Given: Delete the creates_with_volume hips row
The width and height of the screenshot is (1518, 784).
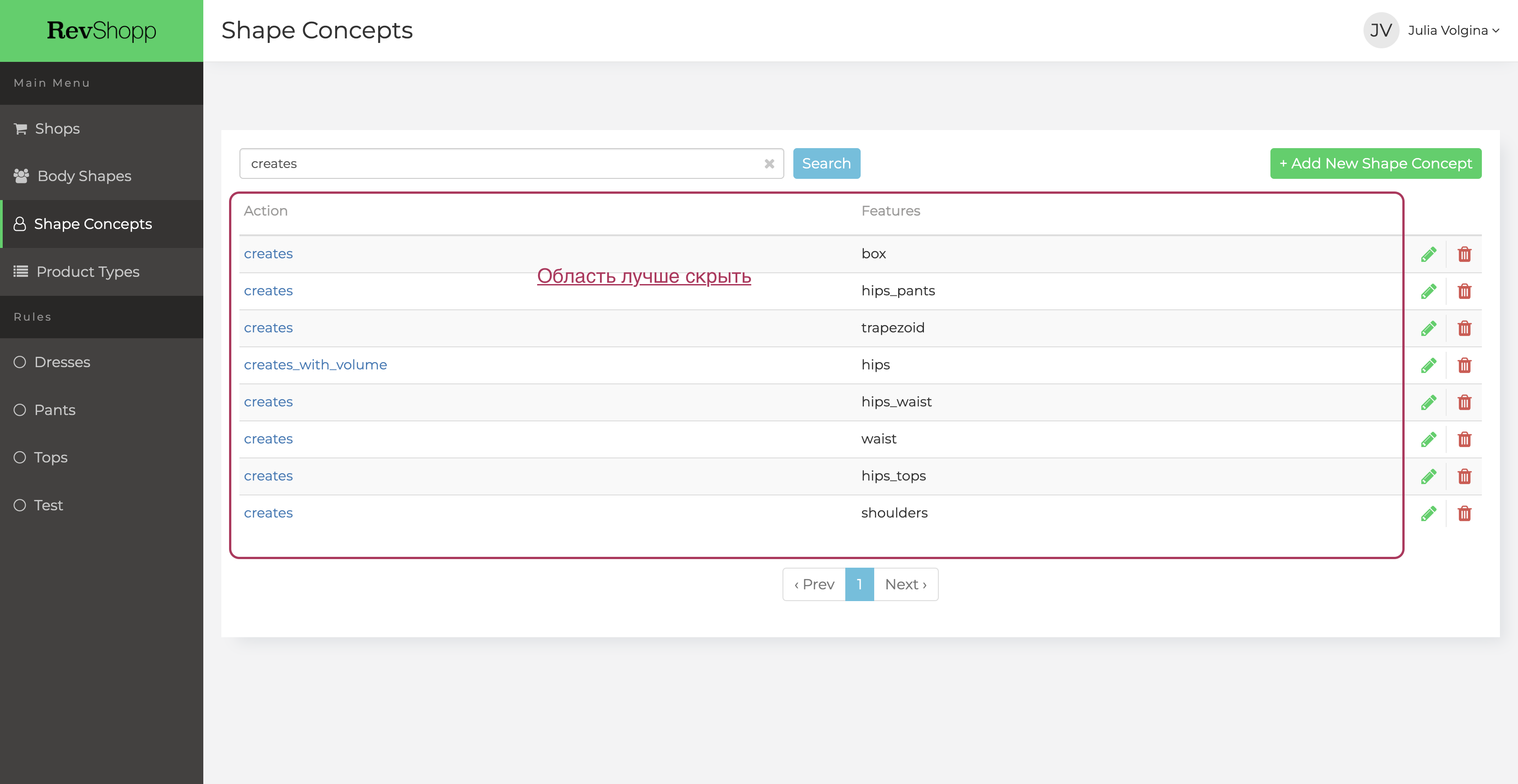Looking at the screenshot, I should click(x=1464, y=366).
